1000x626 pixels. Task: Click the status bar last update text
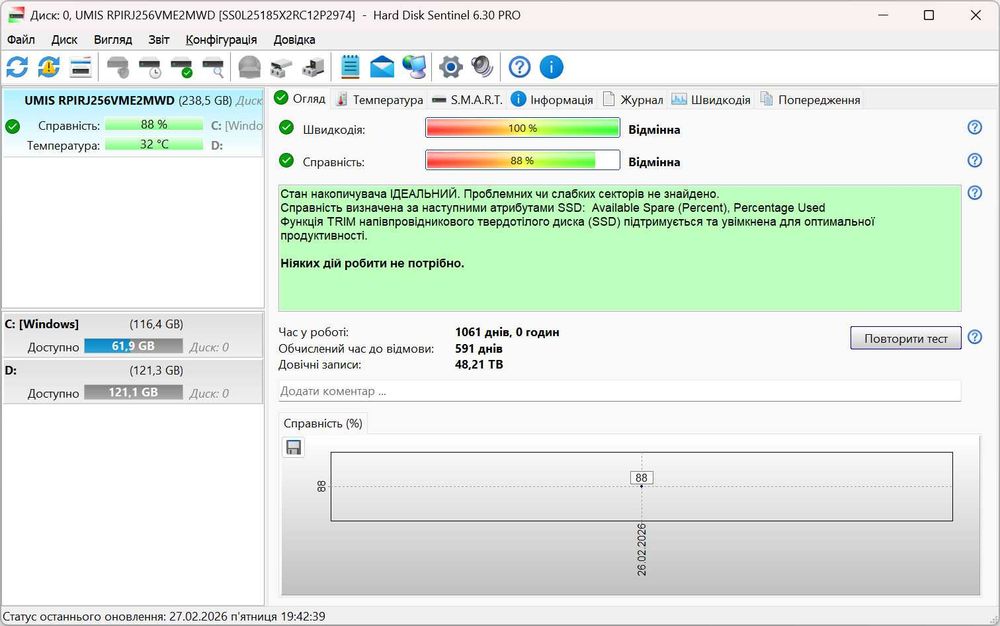164,616
